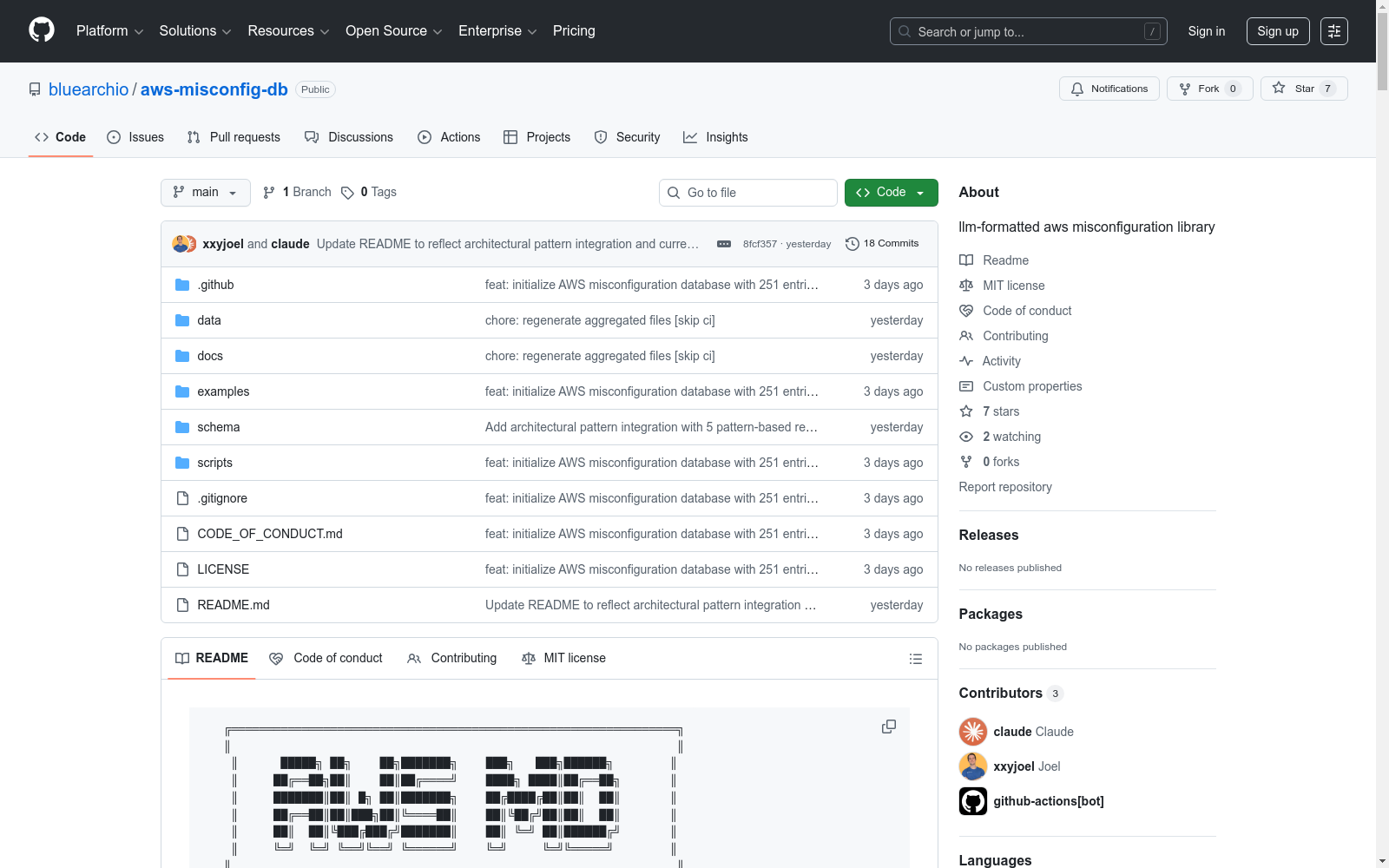
Task: Select the Contributing README tab
Action: (451, 658)
